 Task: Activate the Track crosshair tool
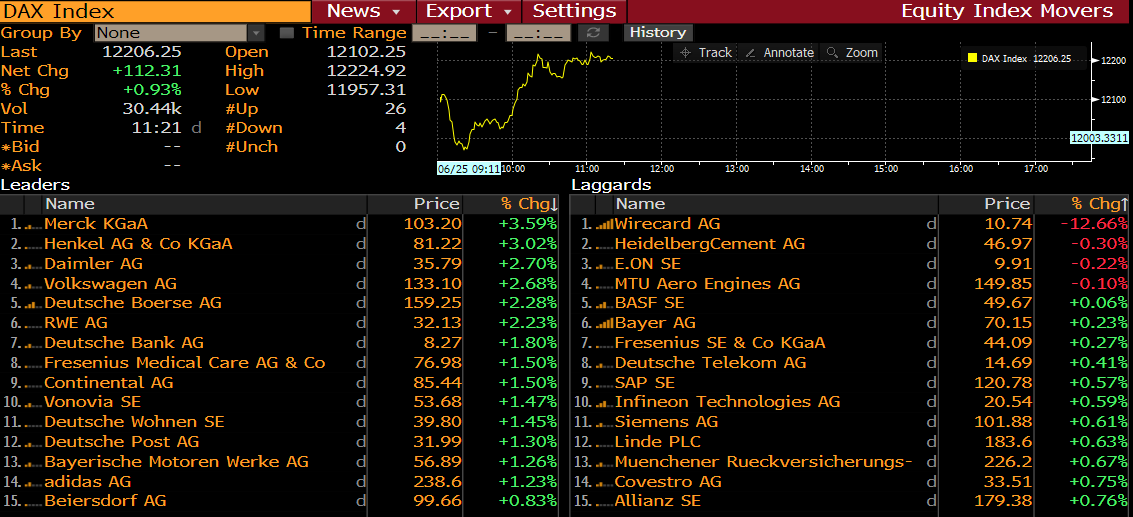coord(705,53)
